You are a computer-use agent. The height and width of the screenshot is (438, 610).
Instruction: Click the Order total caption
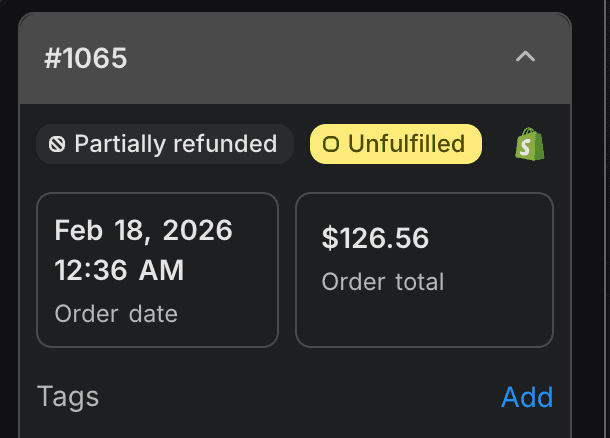383,282
